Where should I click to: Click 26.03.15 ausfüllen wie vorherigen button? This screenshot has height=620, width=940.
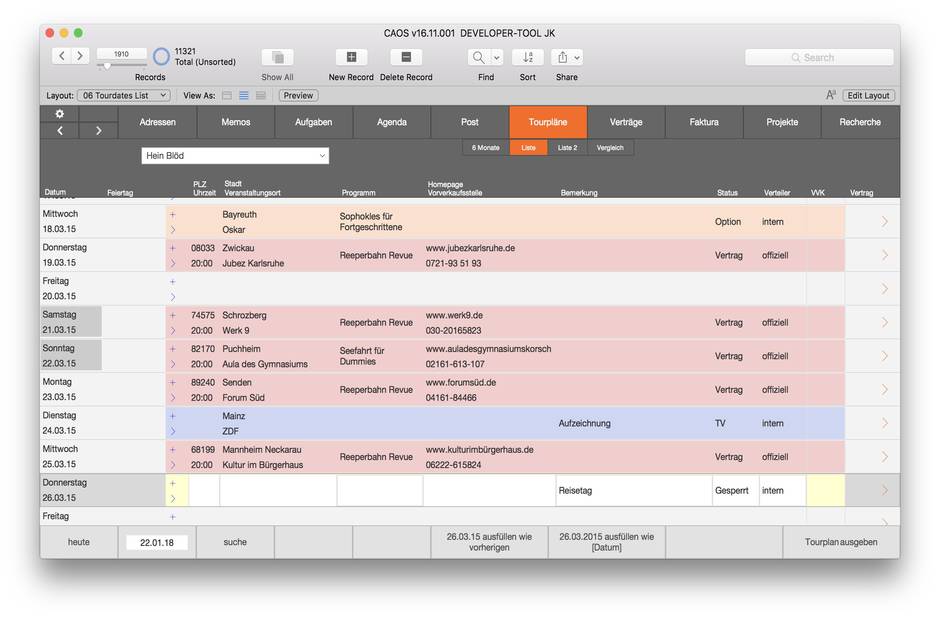pyautogui.click(x=489, y=542)
